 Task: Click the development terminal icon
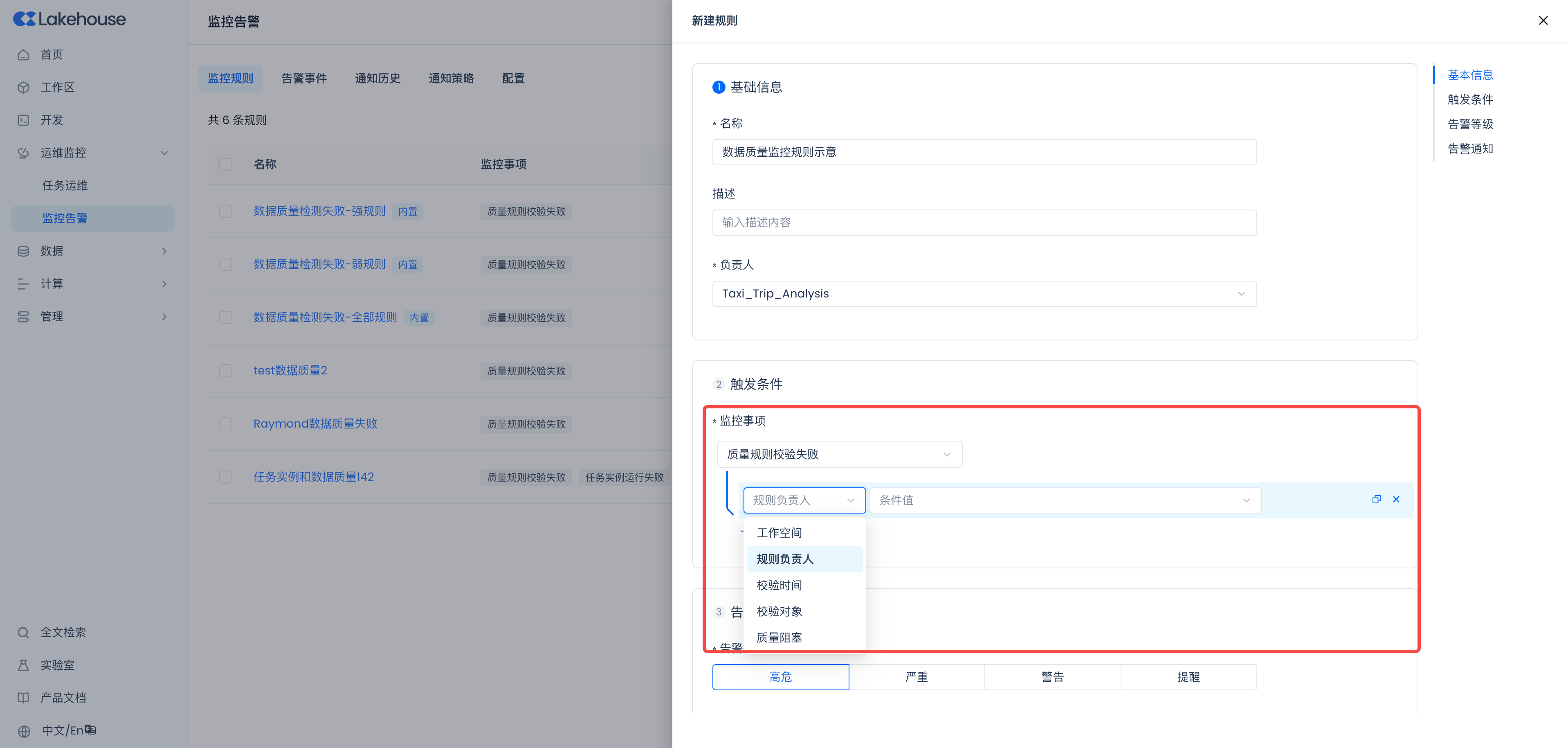click(23, 120)
